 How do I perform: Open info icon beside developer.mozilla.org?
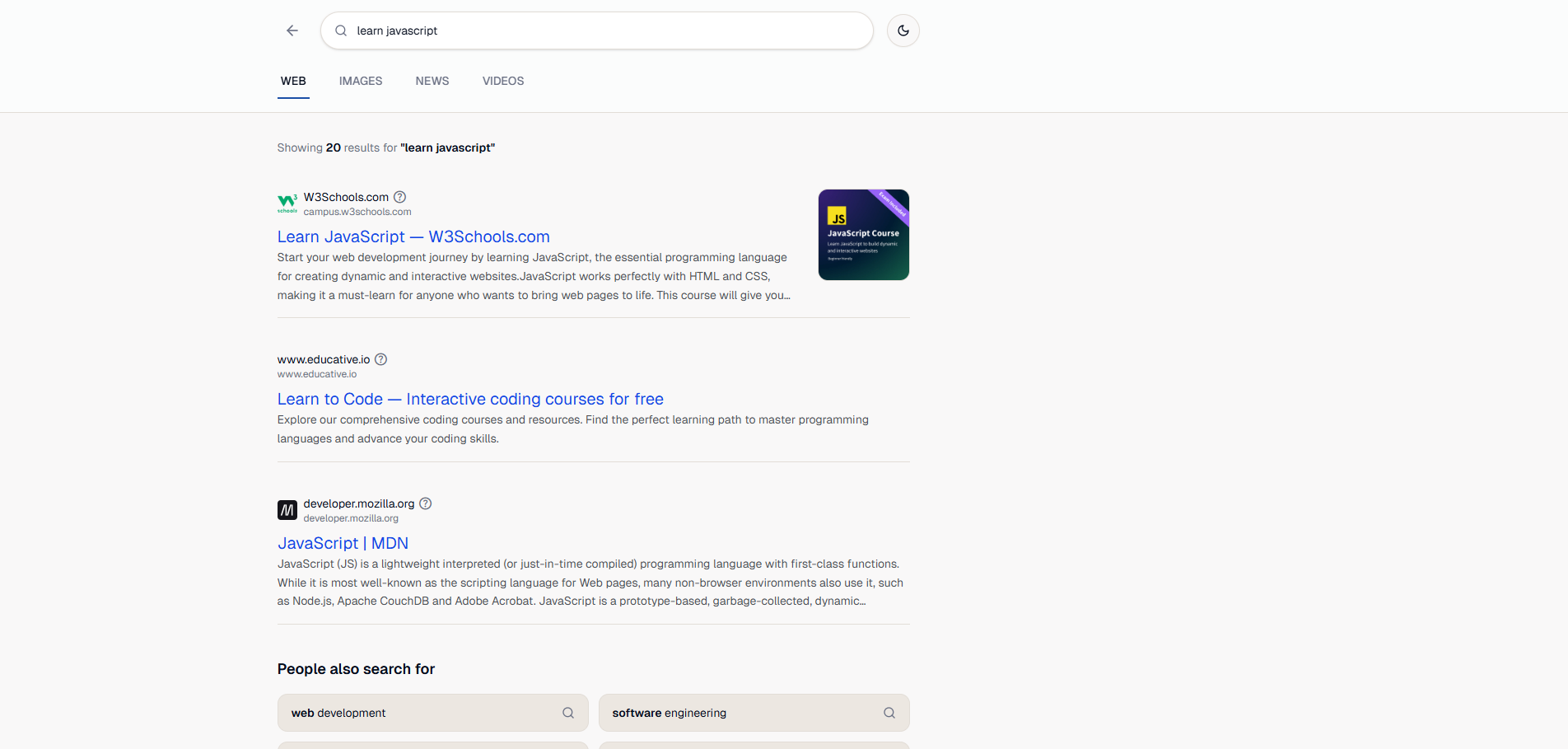(426, 503)
